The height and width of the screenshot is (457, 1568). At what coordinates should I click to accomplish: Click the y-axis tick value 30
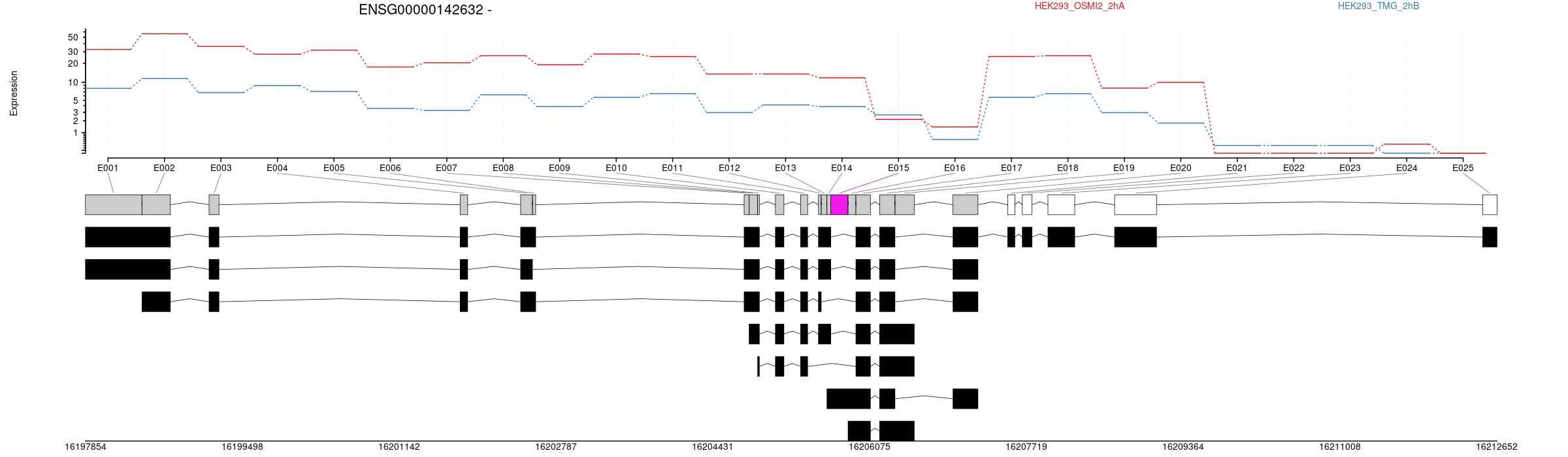pos(73,52)
